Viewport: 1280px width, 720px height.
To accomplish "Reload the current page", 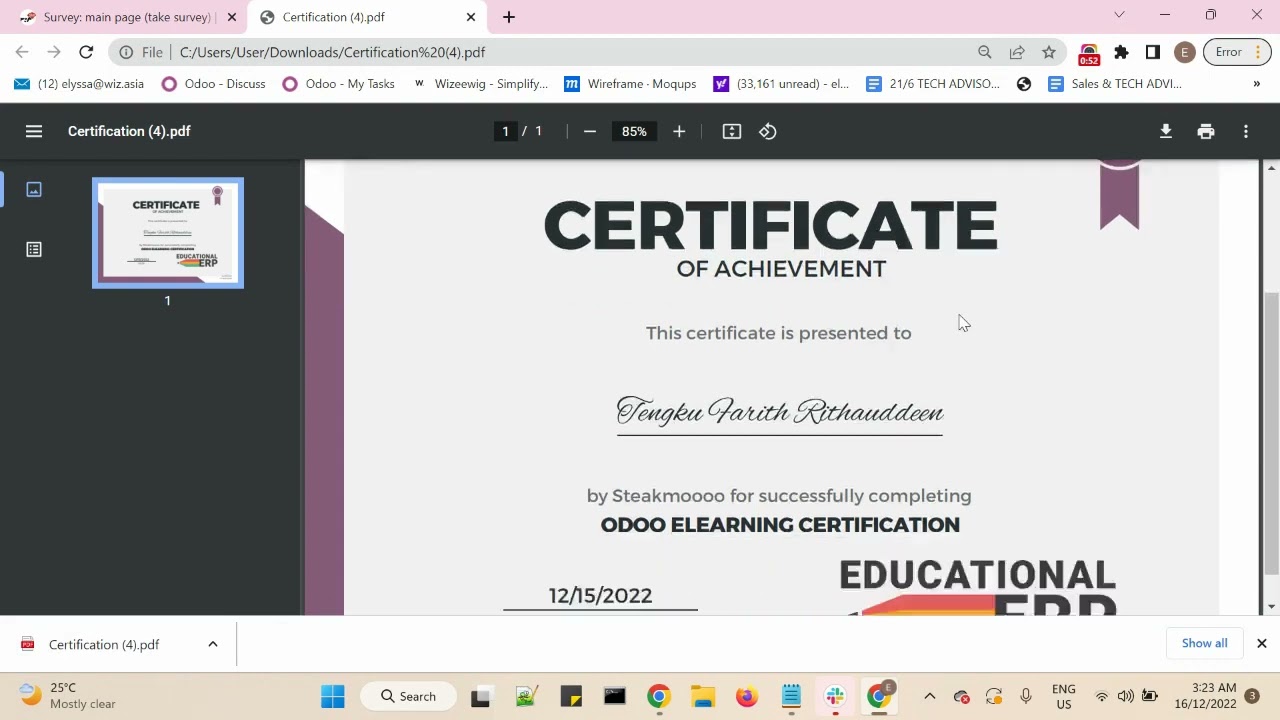I will coord(86,52).
